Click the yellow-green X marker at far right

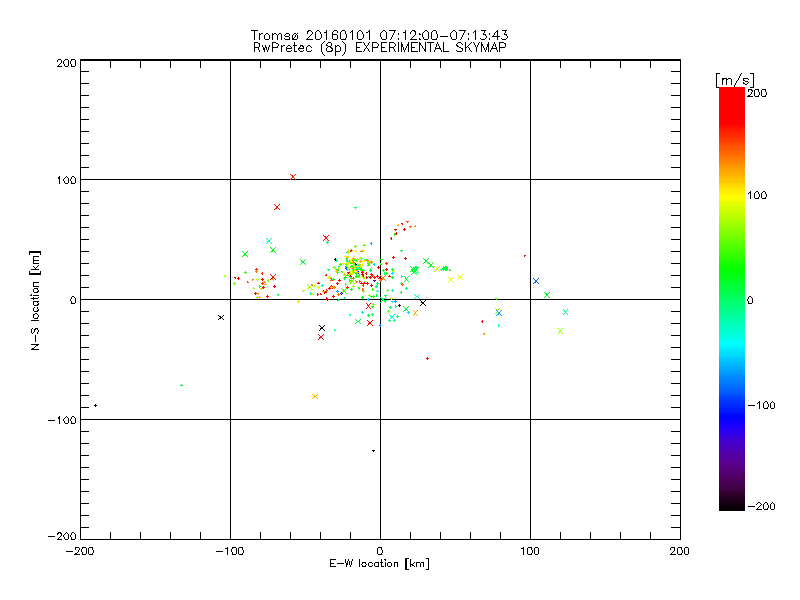(x=560, y=331)
